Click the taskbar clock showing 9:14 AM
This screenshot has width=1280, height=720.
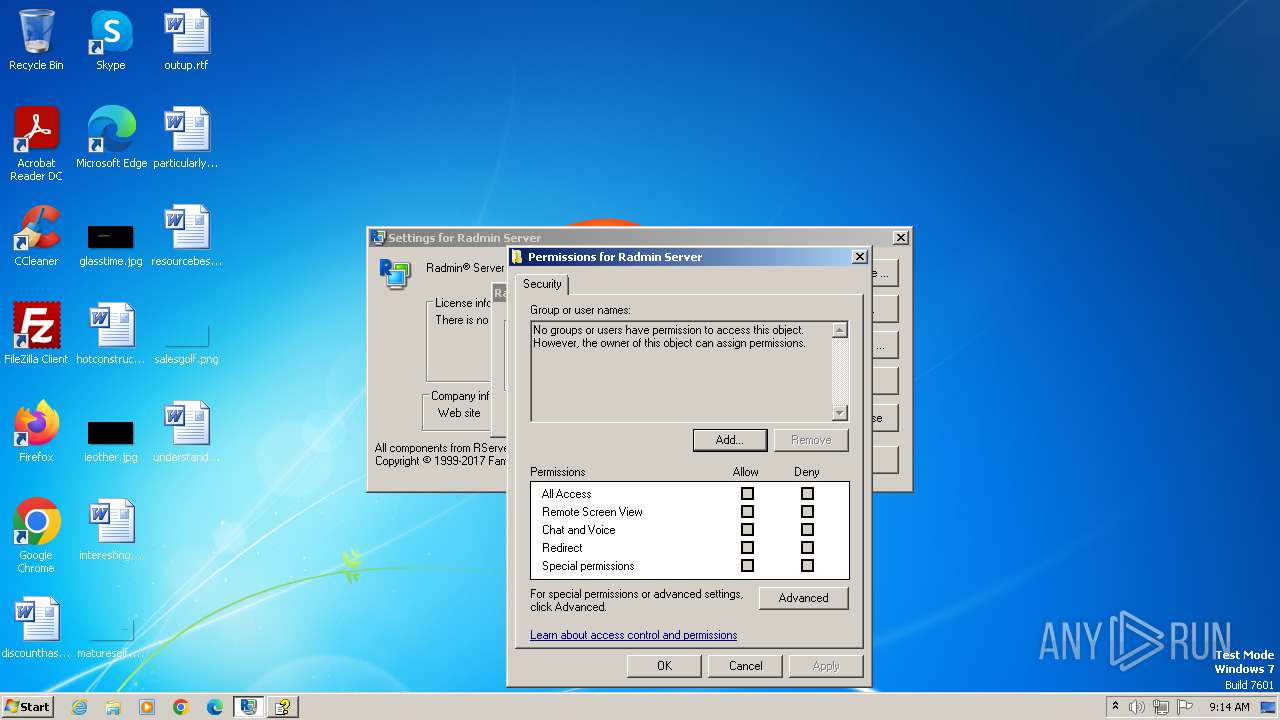tap(1229, 707)
